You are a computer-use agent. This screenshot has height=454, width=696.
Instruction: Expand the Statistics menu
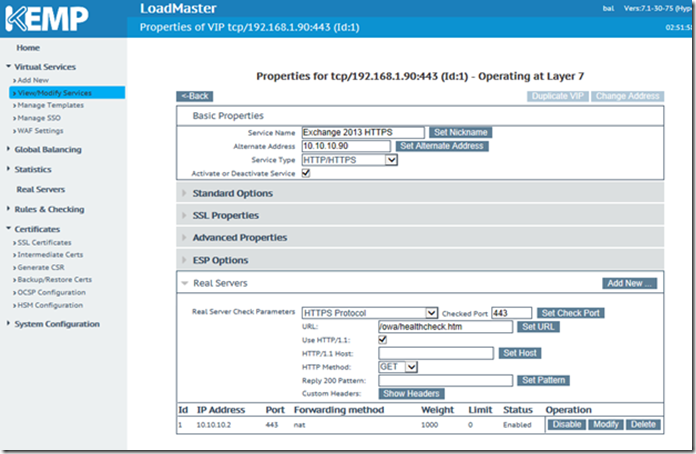coord(32,170)
